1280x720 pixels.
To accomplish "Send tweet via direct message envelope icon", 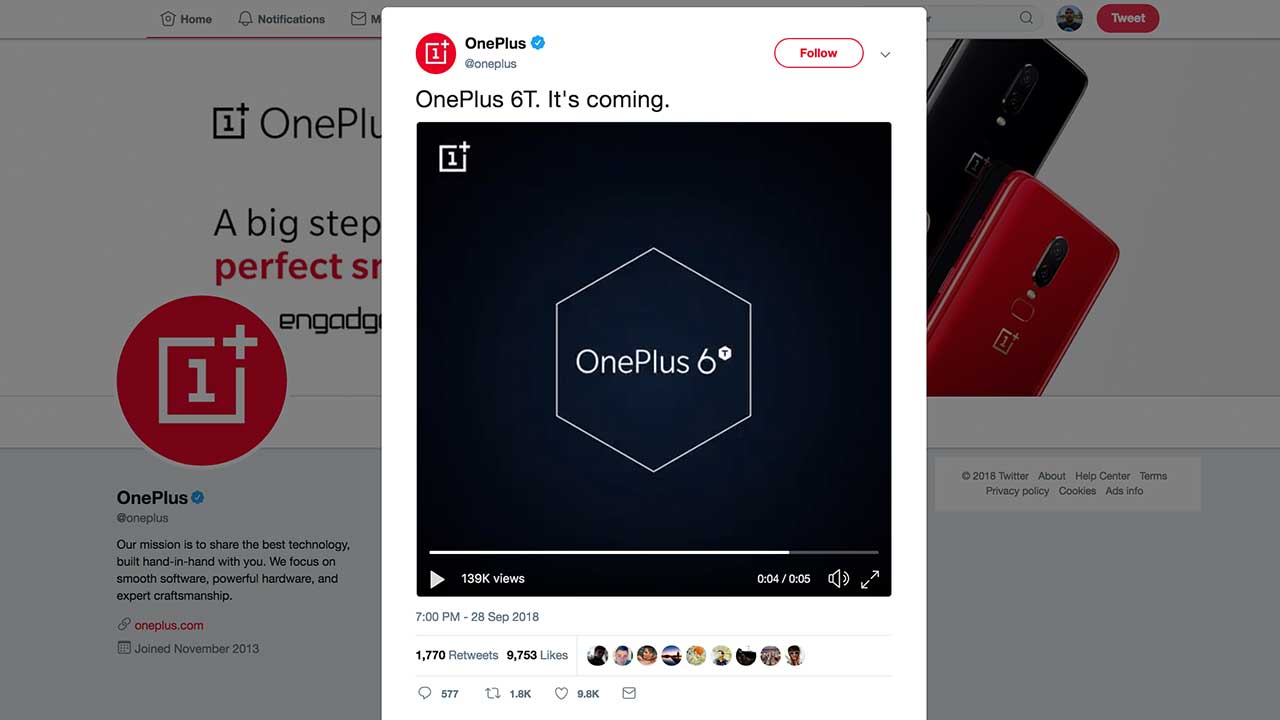I will coord(629,693).
